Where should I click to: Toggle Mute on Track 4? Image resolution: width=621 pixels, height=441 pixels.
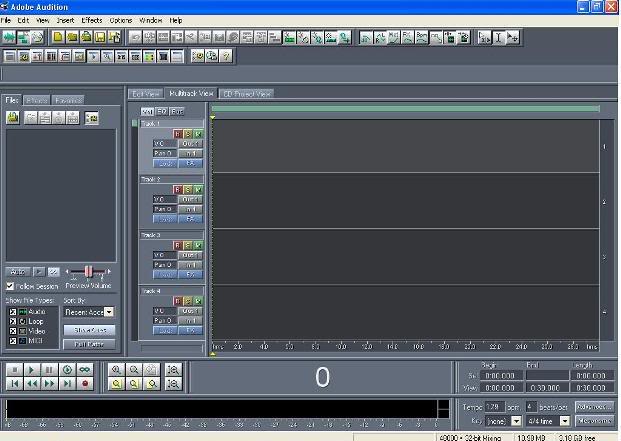(x=198, y=301)
